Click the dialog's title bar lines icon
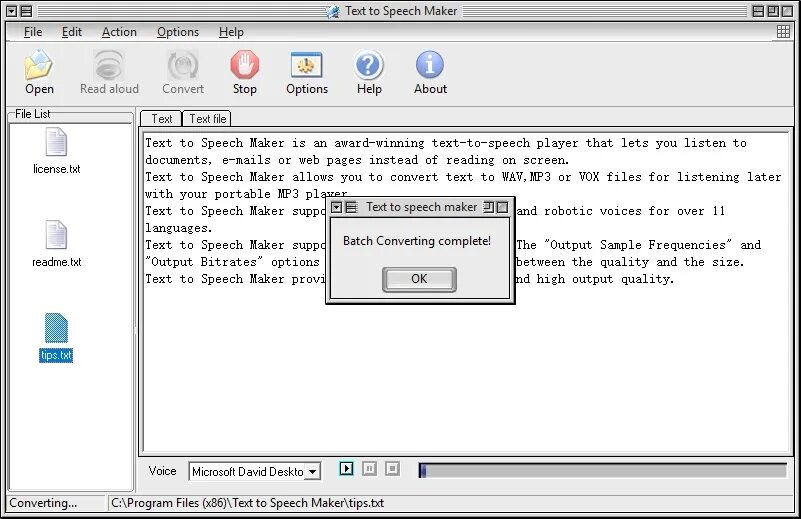Screen dimensions: 801x519 pyautogui.click(x=351, y=207)
